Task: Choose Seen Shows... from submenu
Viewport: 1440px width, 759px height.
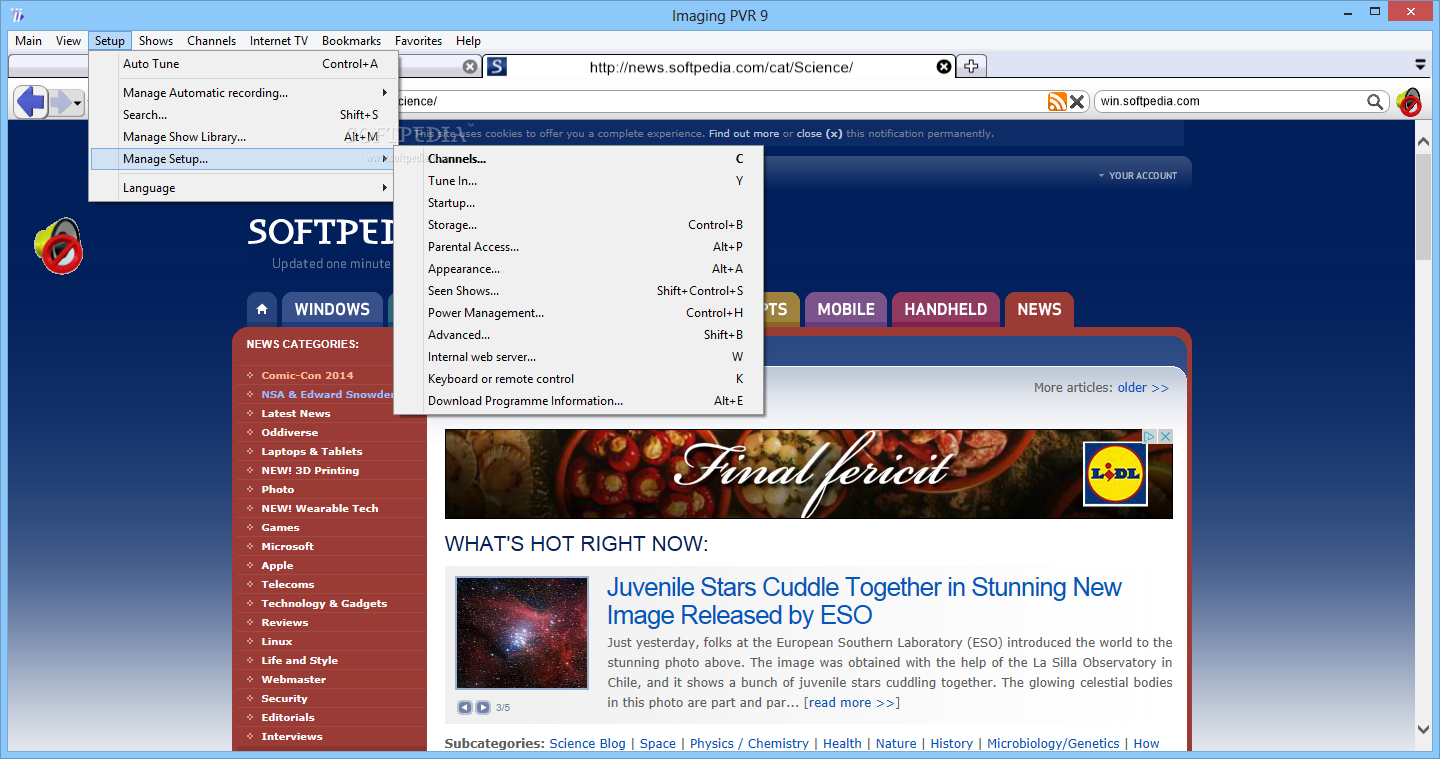Action: point(579,291)
